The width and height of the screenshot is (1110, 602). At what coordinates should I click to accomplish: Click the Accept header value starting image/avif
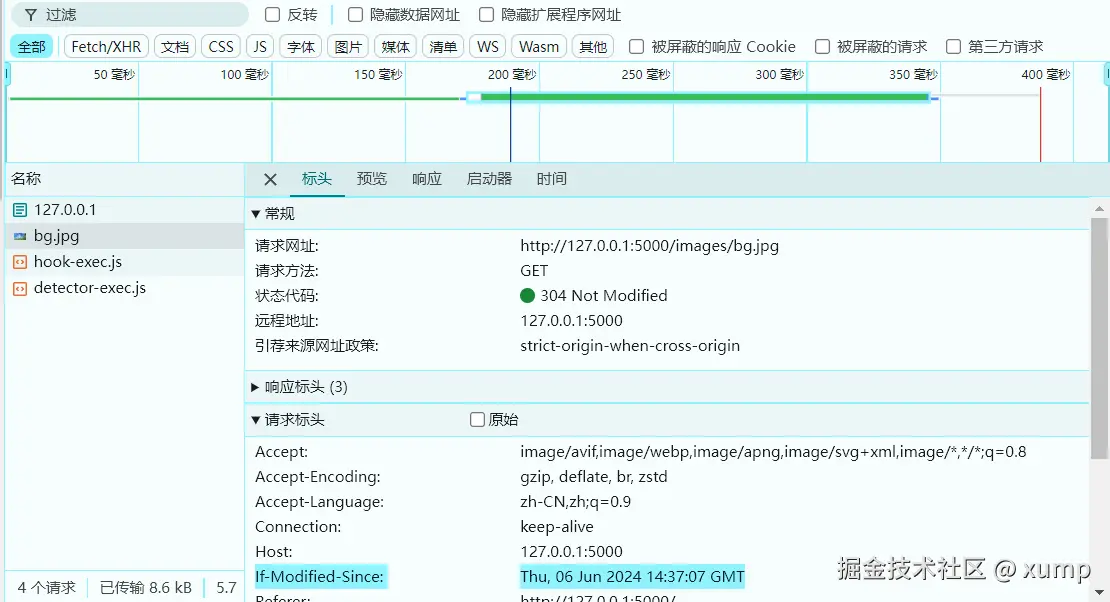[x=773, y=452]
